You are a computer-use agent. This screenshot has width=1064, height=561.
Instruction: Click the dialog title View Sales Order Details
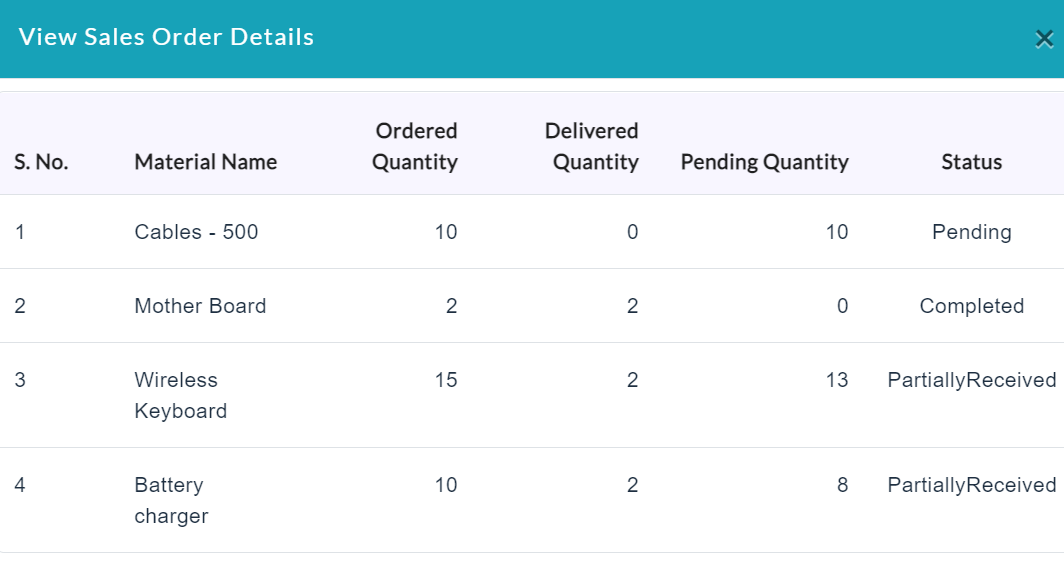click(166, 37)
